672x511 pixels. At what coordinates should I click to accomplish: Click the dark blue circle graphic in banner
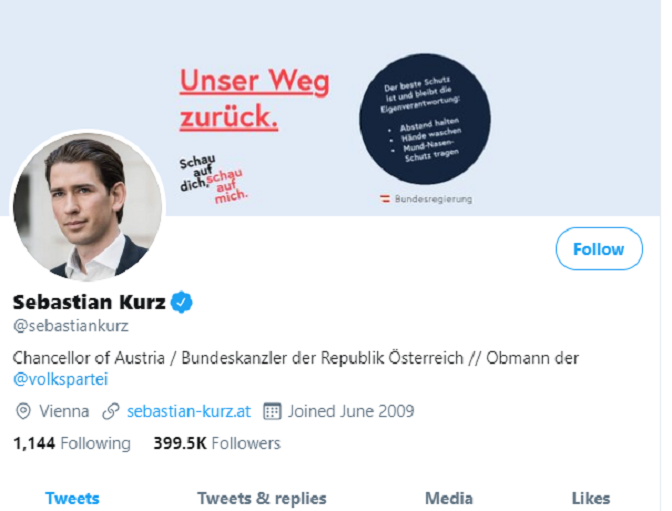(x=424, y=119)
